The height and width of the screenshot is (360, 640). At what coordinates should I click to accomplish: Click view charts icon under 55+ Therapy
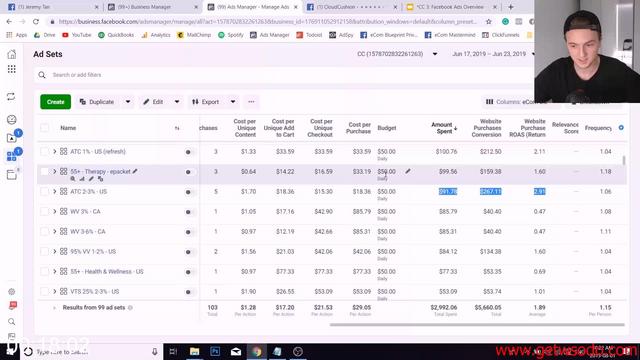82,179
